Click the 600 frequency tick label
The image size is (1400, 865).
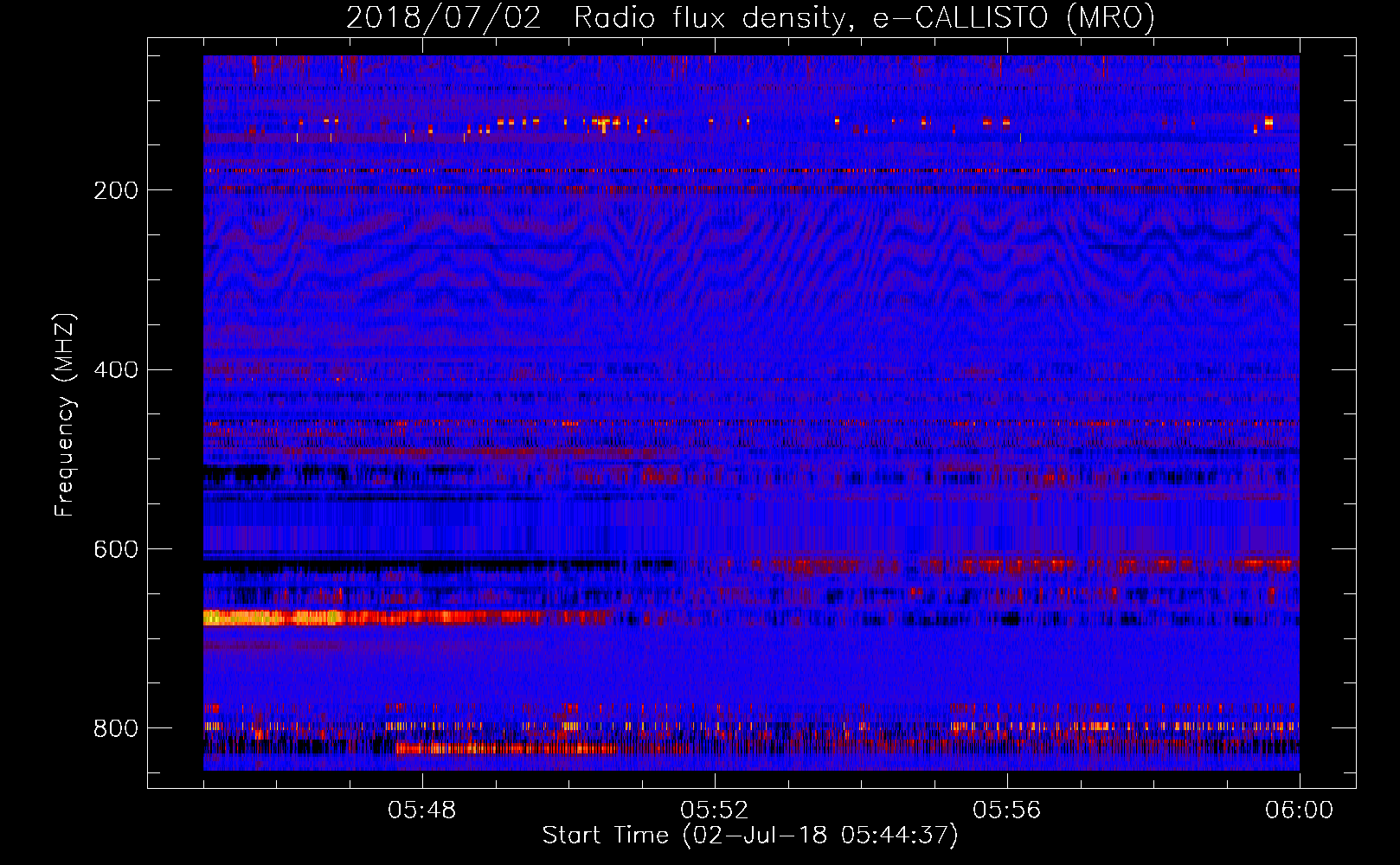[116, 549]
